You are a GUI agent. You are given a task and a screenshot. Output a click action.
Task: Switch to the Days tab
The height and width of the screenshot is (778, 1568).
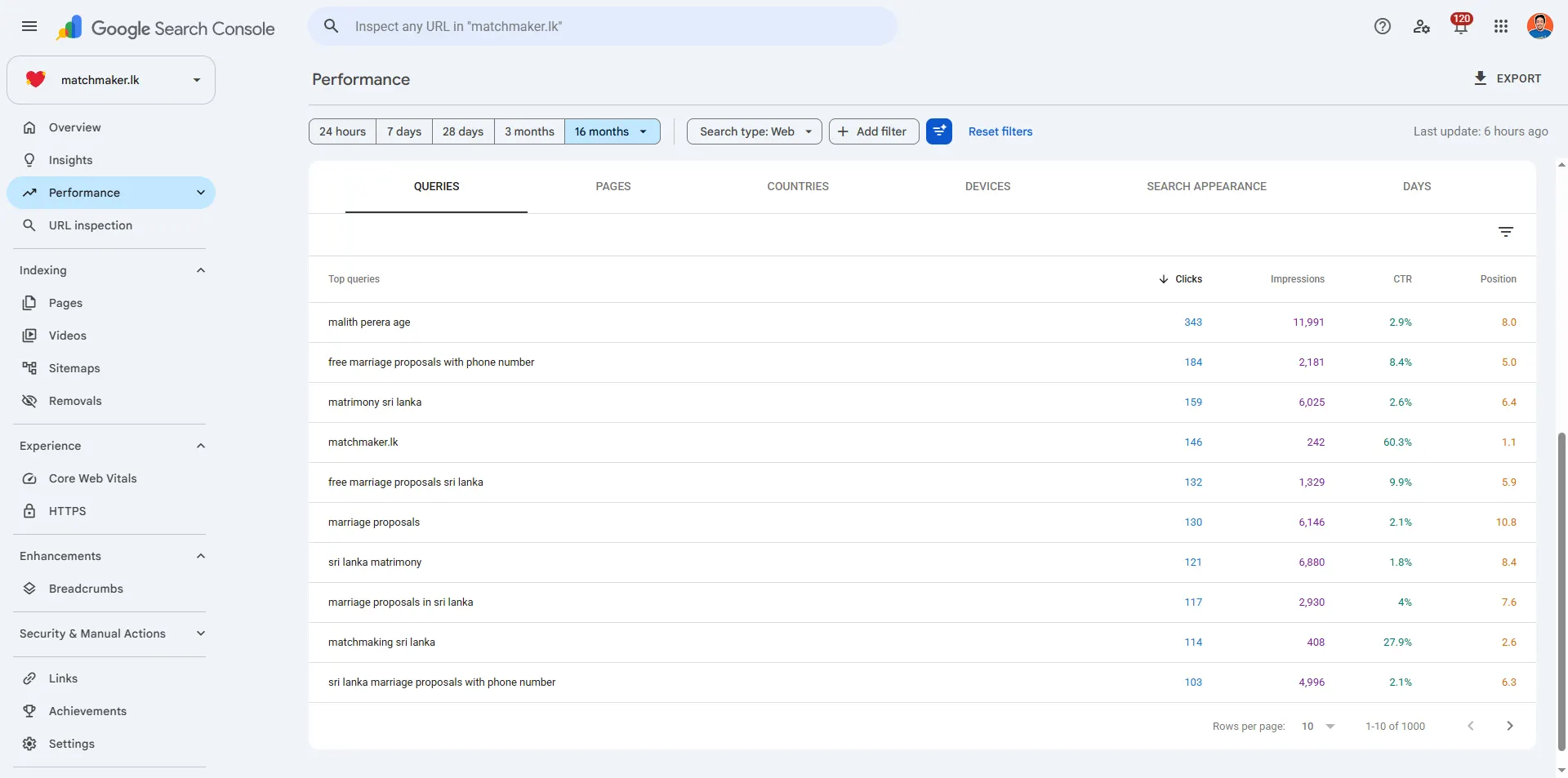pyautogui.click(x=1417, y=186)
